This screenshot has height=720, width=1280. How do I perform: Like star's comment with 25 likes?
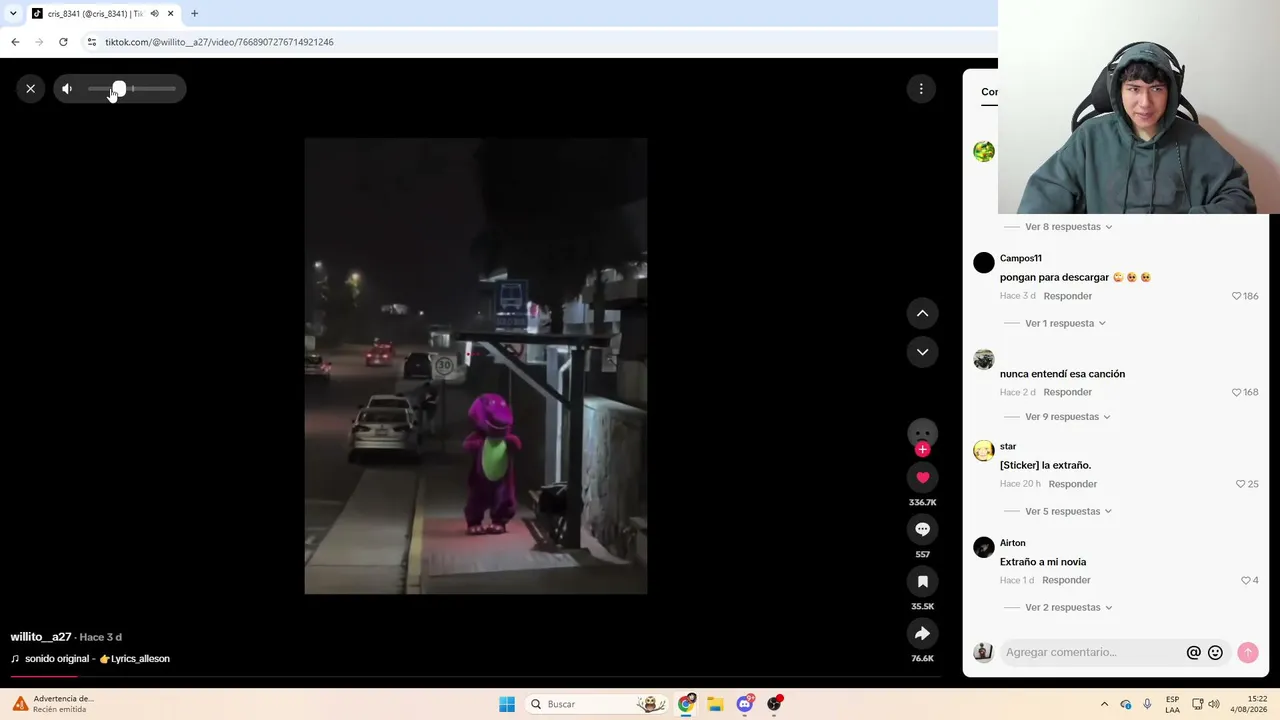(1241, 484)
